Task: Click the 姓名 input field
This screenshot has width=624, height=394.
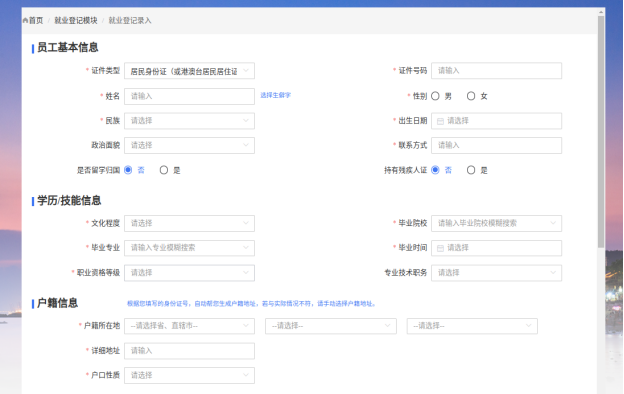Action: [189, 96]
